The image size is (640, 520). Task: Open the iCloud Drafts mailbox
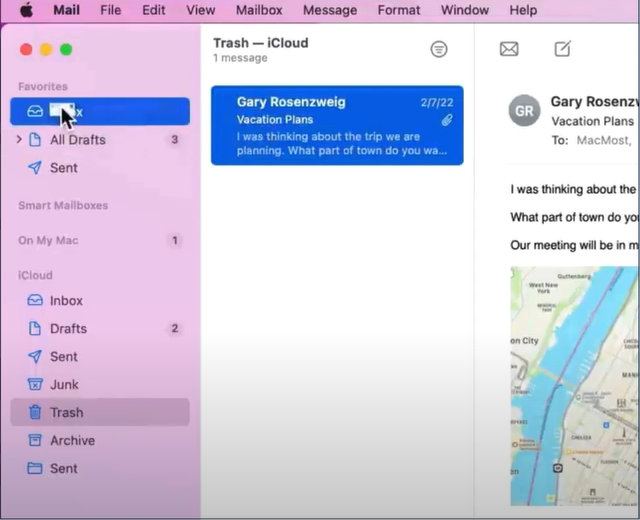(x=100, y=329)
